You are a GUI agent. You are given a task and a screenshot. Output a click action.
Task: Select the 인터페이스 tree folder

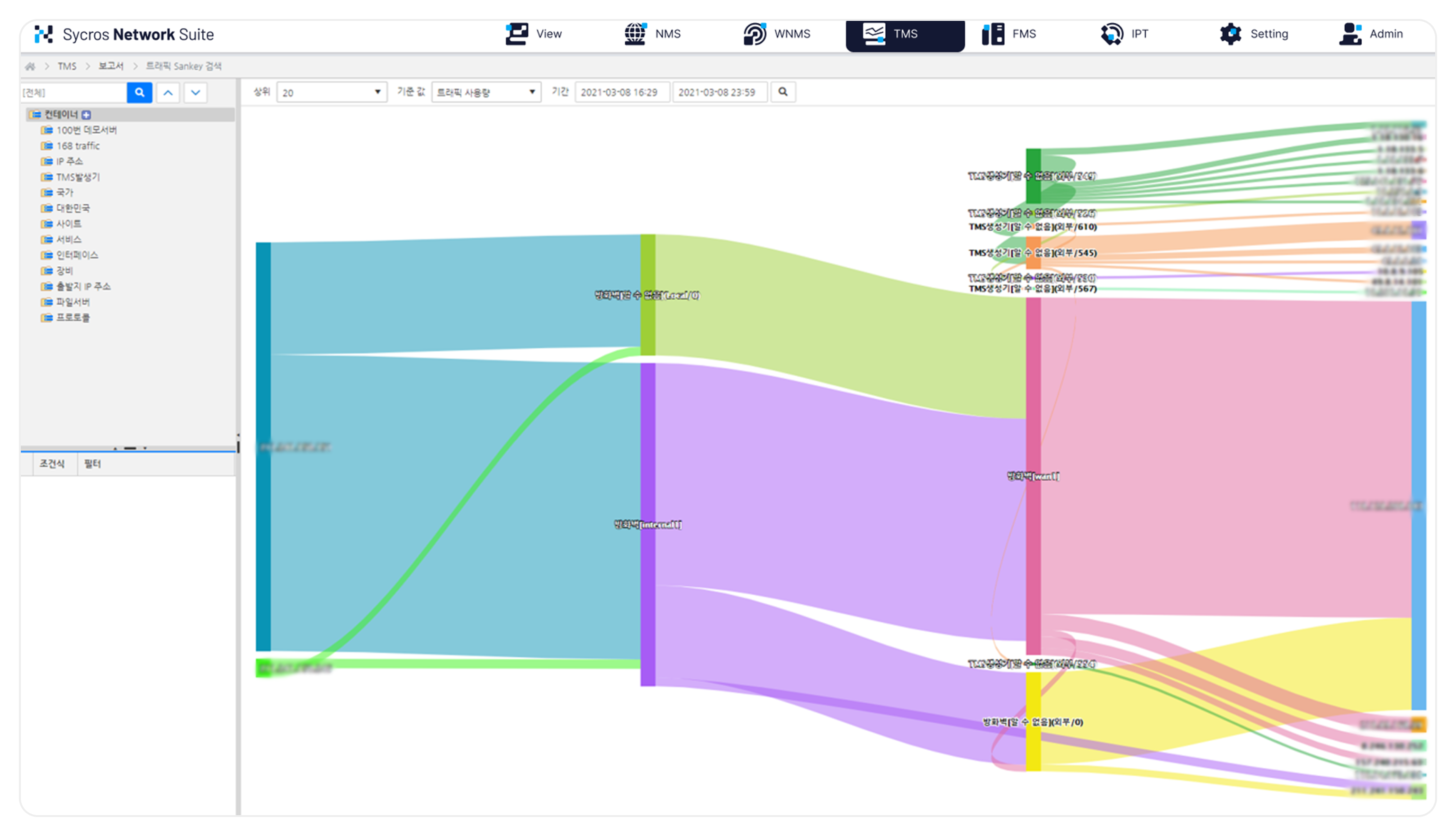[77, 255]
